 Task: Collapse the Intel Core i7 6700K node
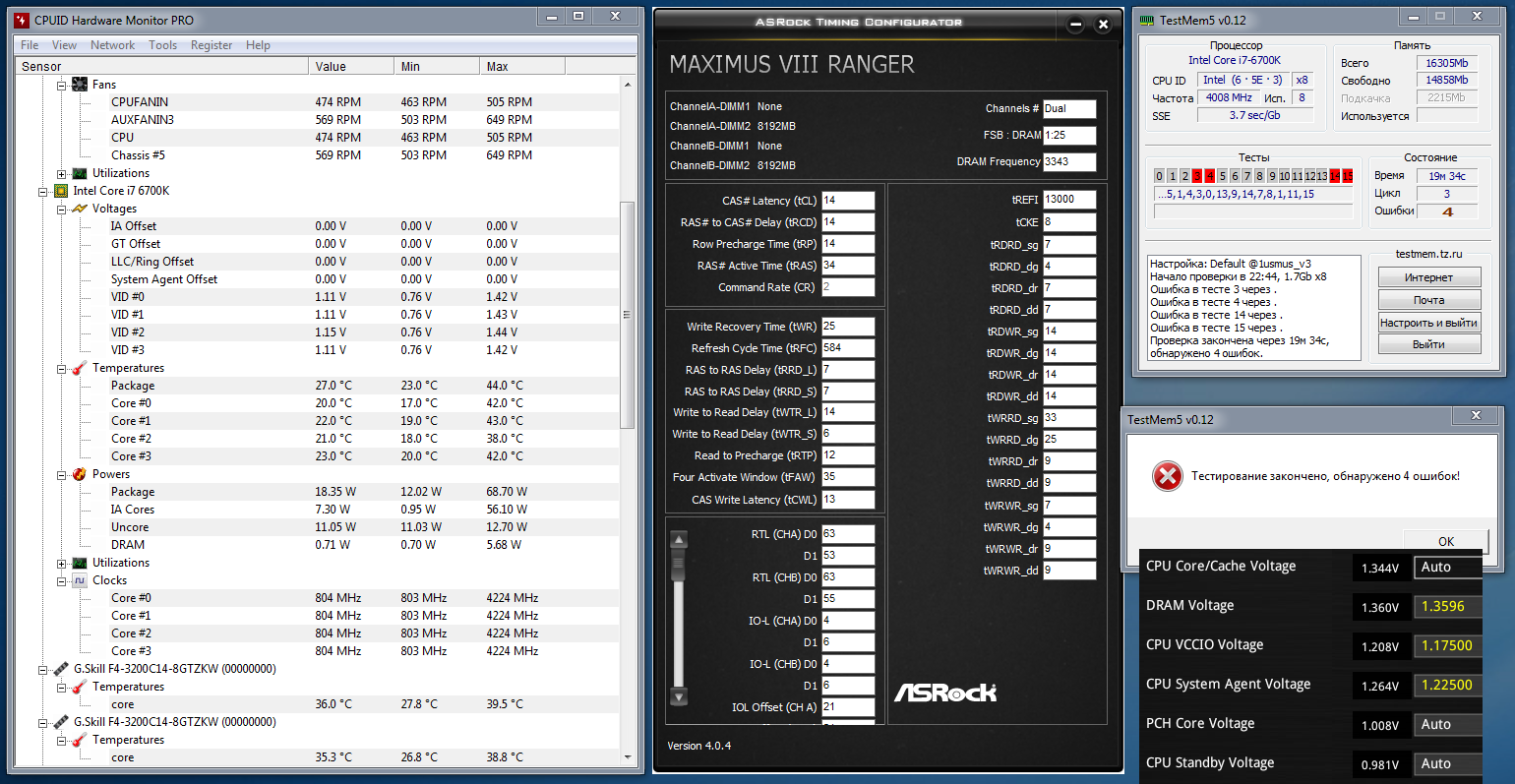43,191
